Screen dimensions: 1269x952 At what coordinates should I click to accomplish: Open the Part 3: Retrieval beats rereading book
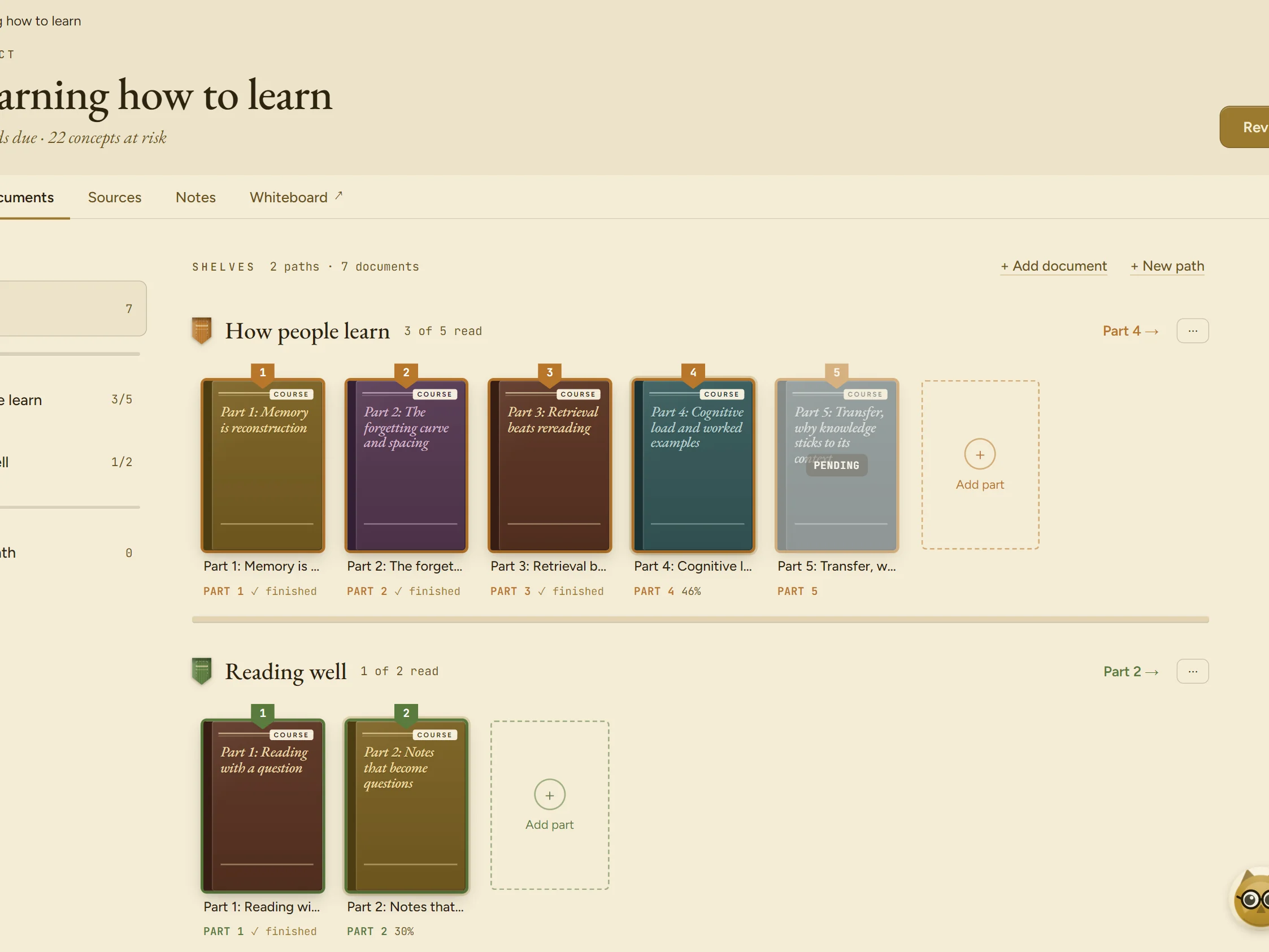point(550,465)
